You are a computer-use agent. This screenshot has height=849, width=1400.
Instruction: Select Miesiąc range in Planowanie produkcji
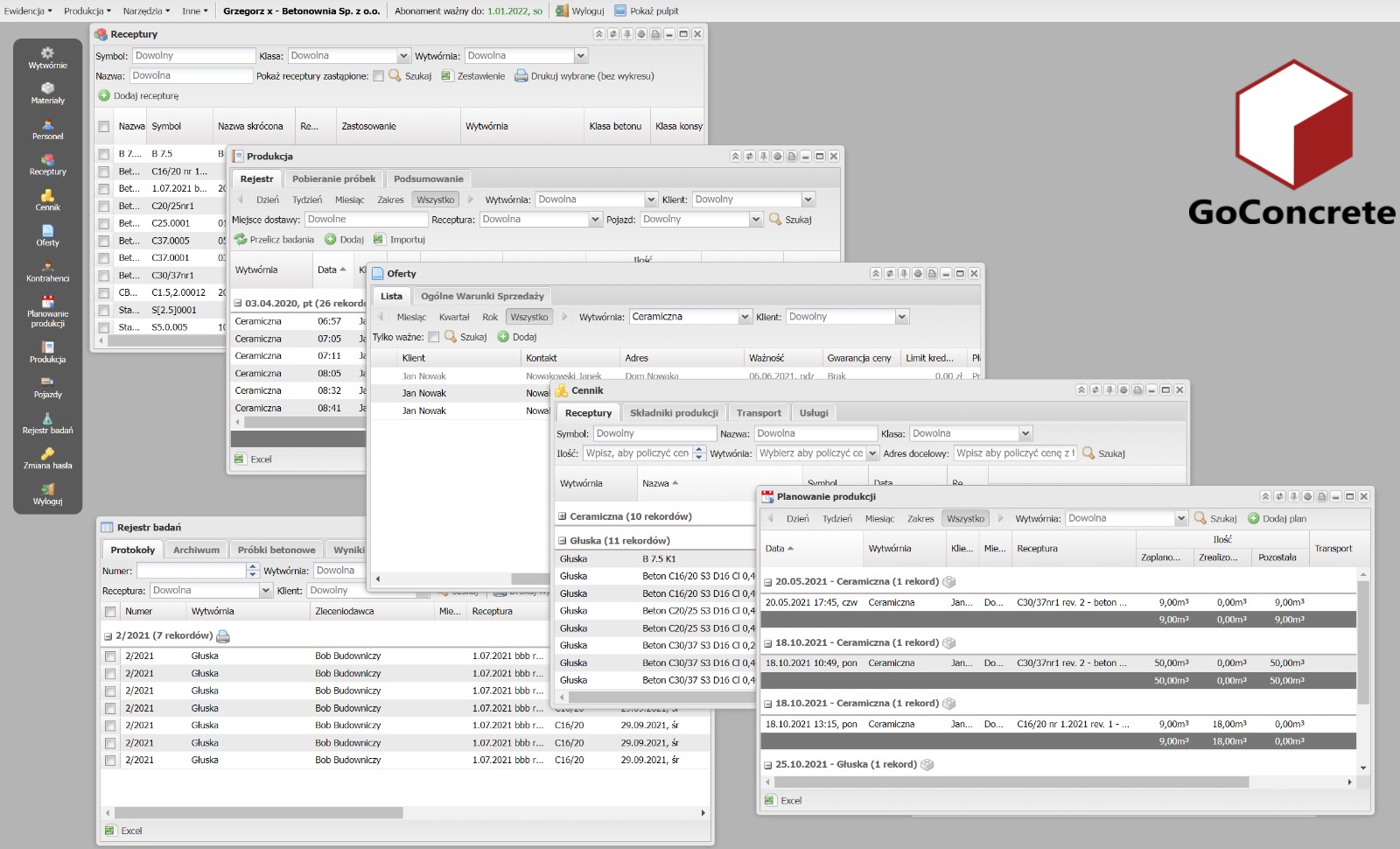pos(879,518)
